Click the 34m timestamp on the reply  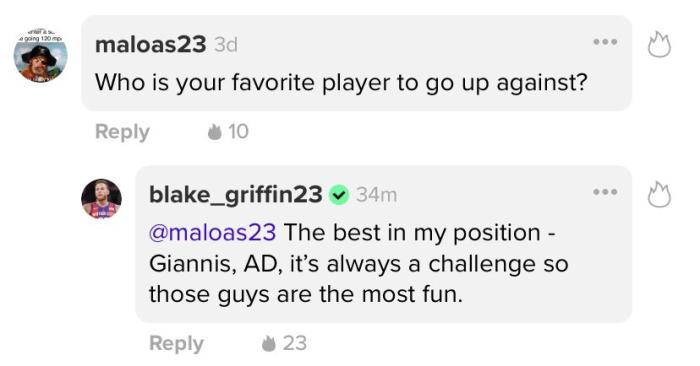pos(376,195)
